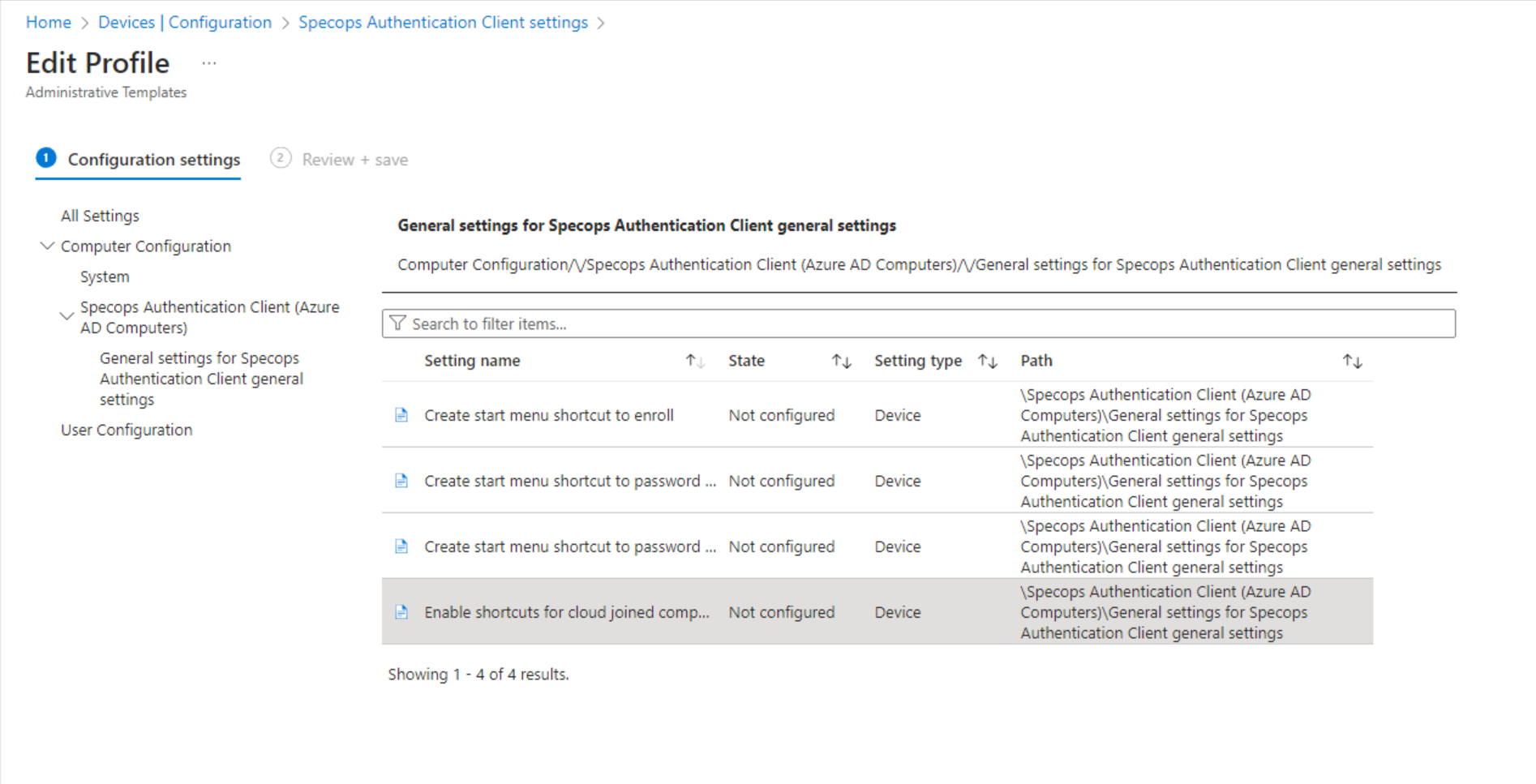Click the Setting type column header
The width and height of the screenshot is (1536, 784).
click(918, 361)
